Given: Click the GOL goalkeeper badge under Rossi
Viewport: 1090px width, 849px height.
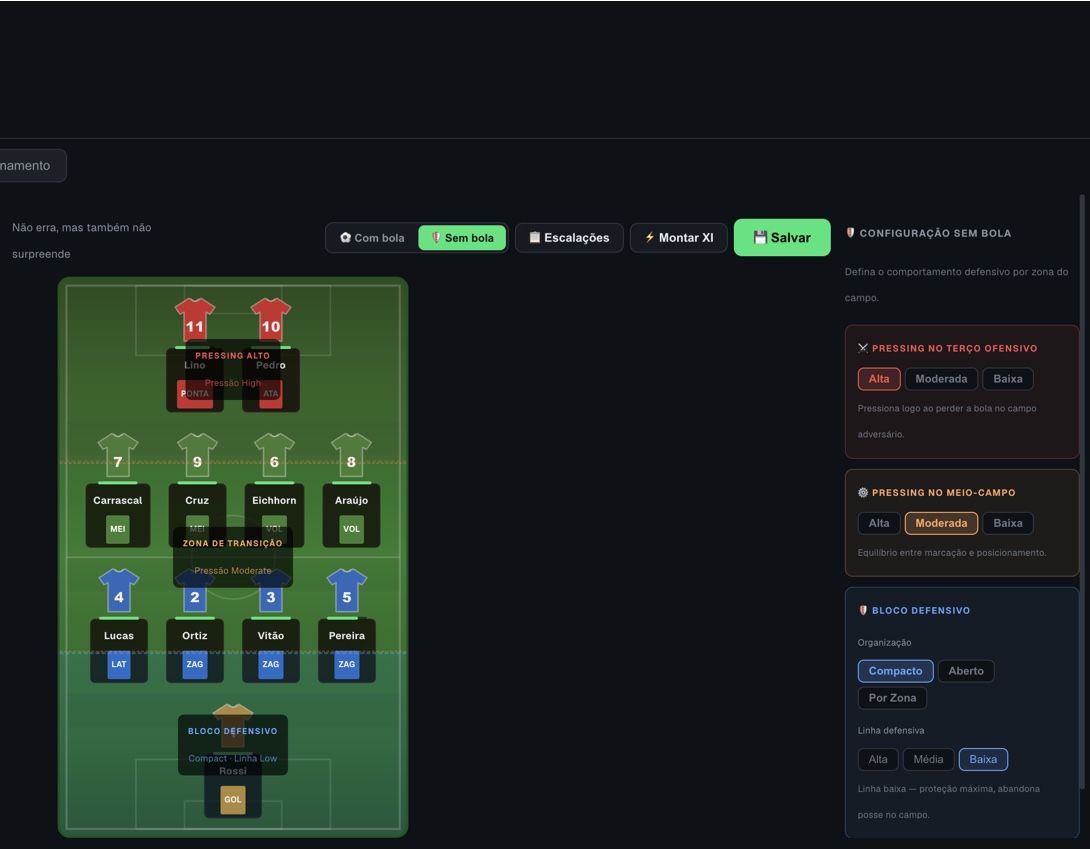Looking at the screenshot, I should pos(233,800).
